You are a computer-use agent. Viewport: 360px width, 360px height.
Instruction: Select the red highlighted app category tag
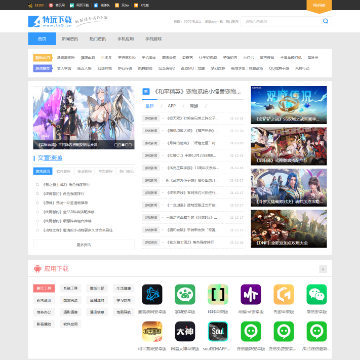click(44, 288)
